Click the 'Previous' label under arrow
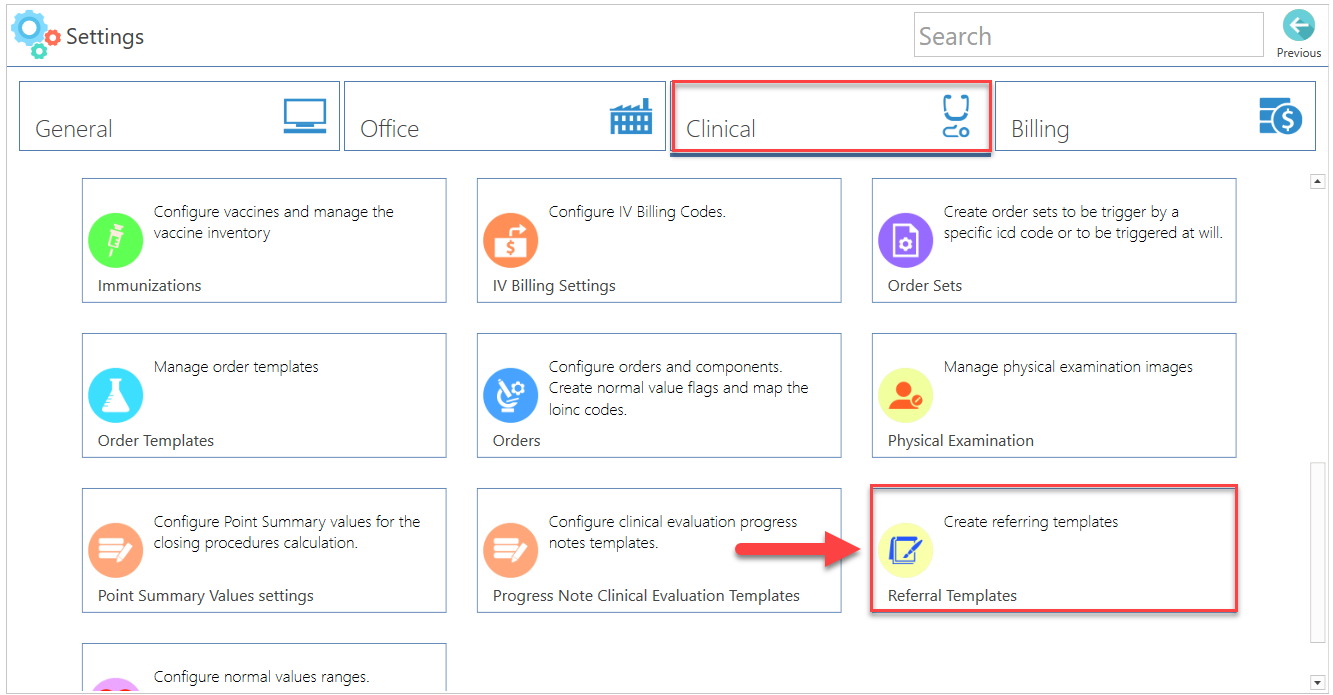Viewport: 1333px width, 695px height. tap(1299, 53)
